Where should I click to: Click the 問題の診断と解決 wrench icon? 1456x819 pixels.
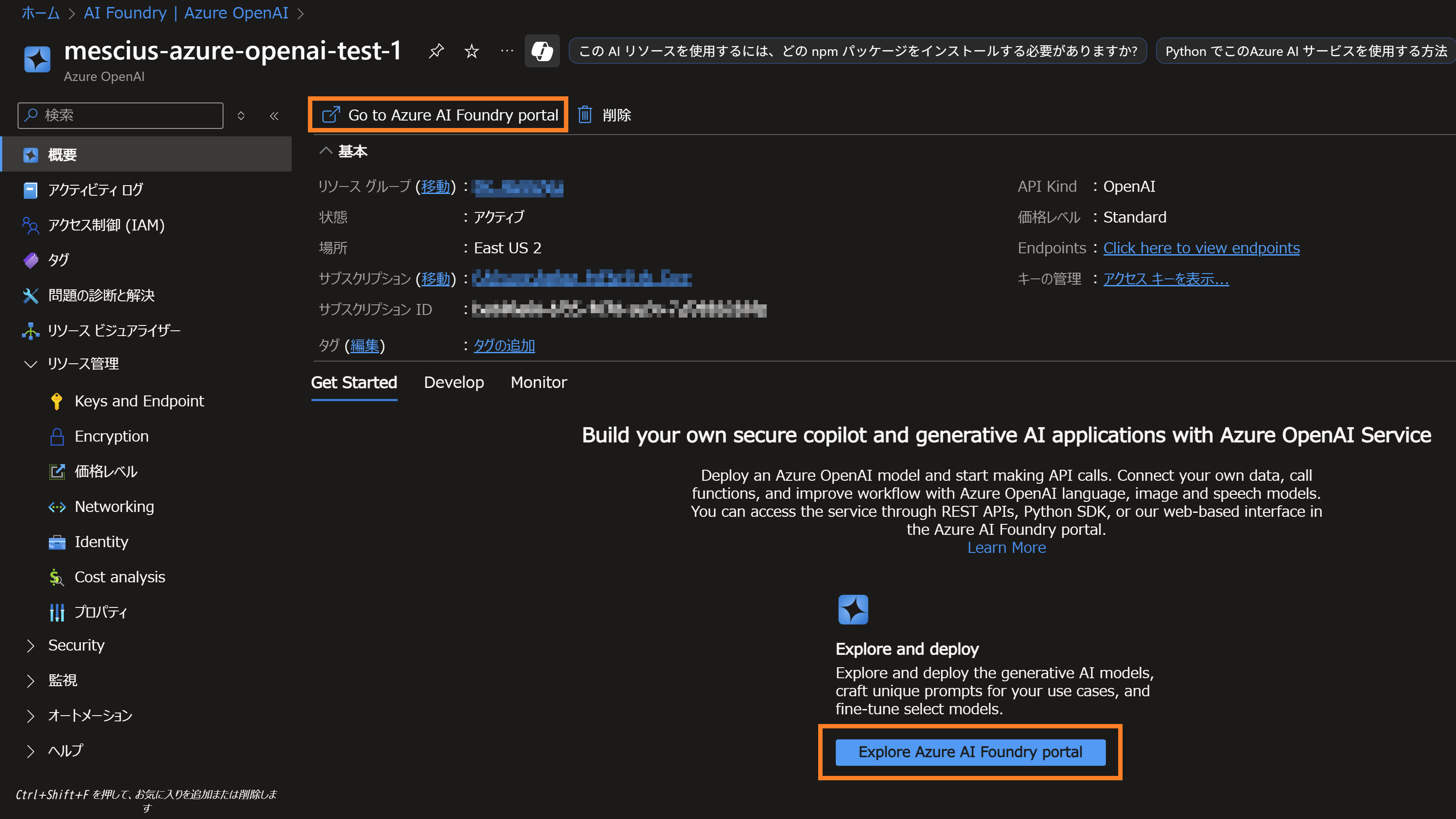click(30, 295)
